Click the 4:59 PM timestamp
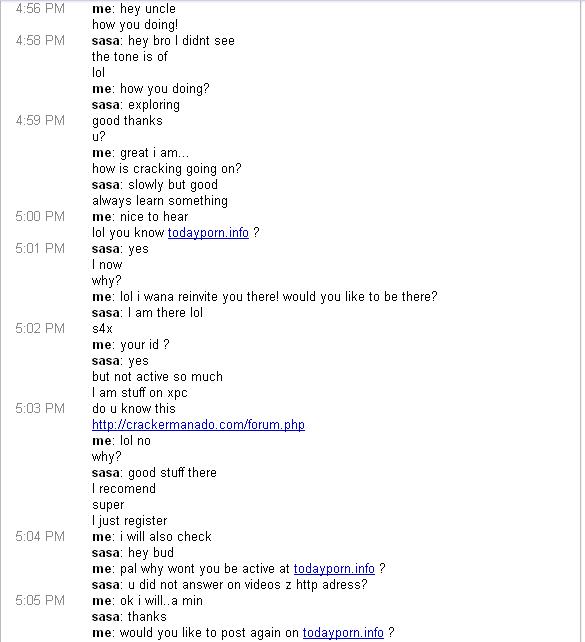 (x=40, y=120)
